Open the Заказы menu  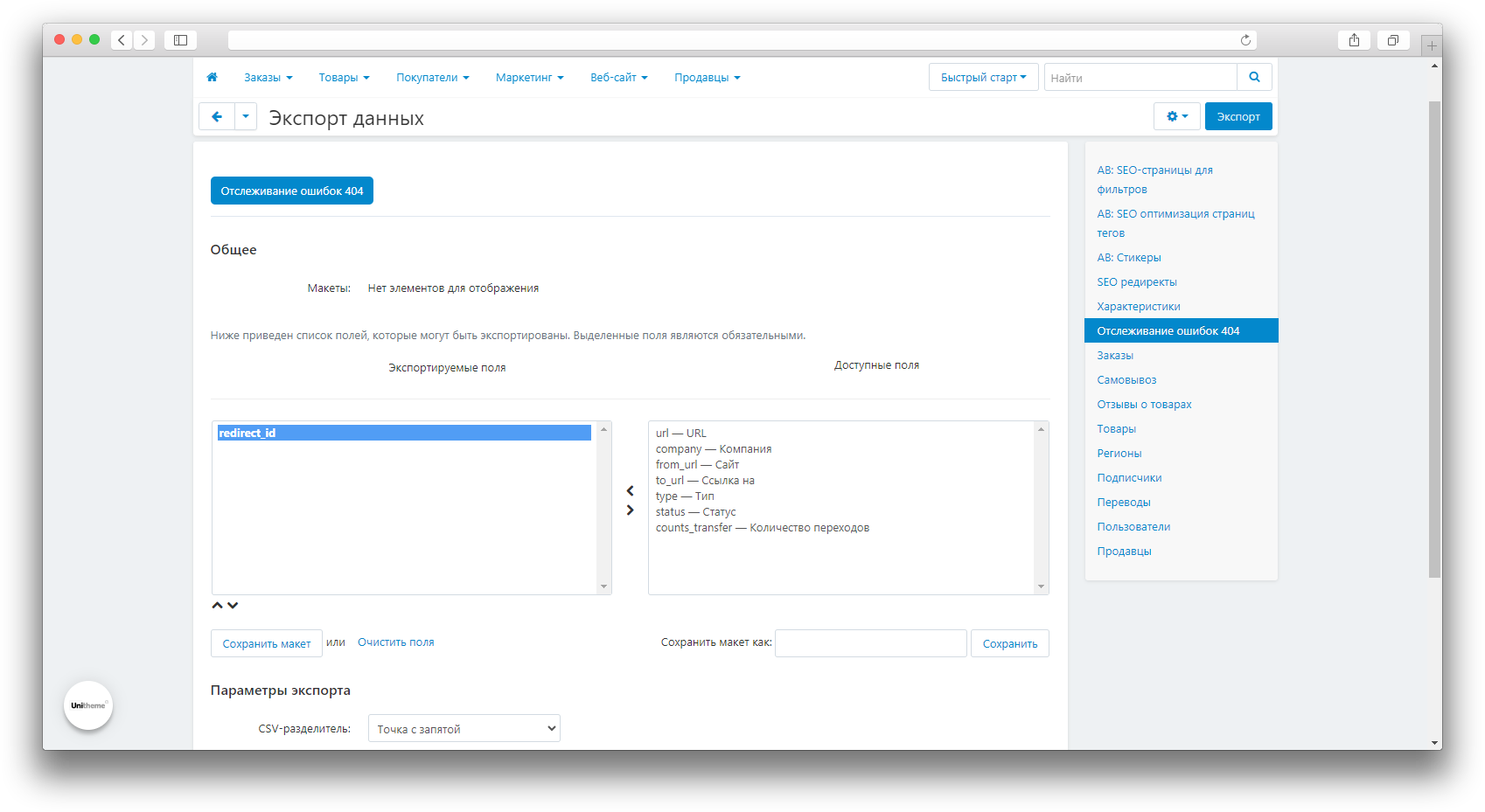(x=268, y=78)
